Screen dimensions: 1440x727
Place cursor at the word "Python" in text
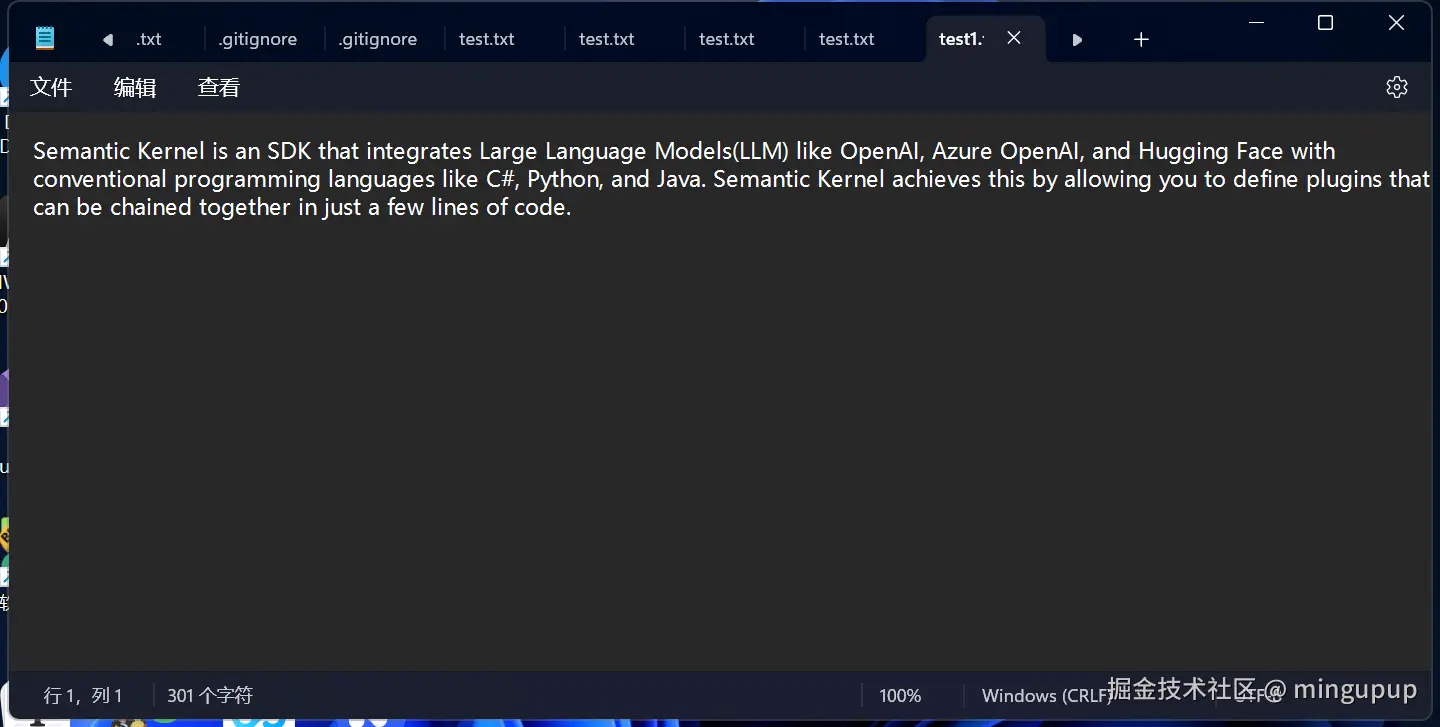click(x=563, y=179)
